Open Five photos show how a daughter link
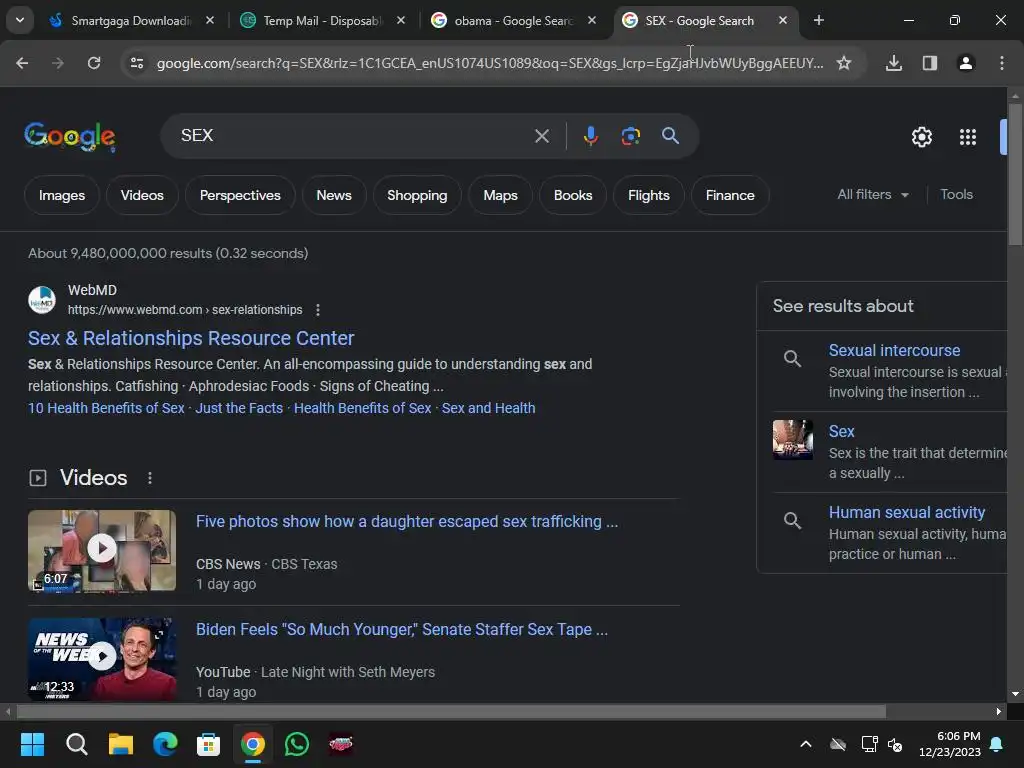The image size is (1024, 768). (406, 522)
